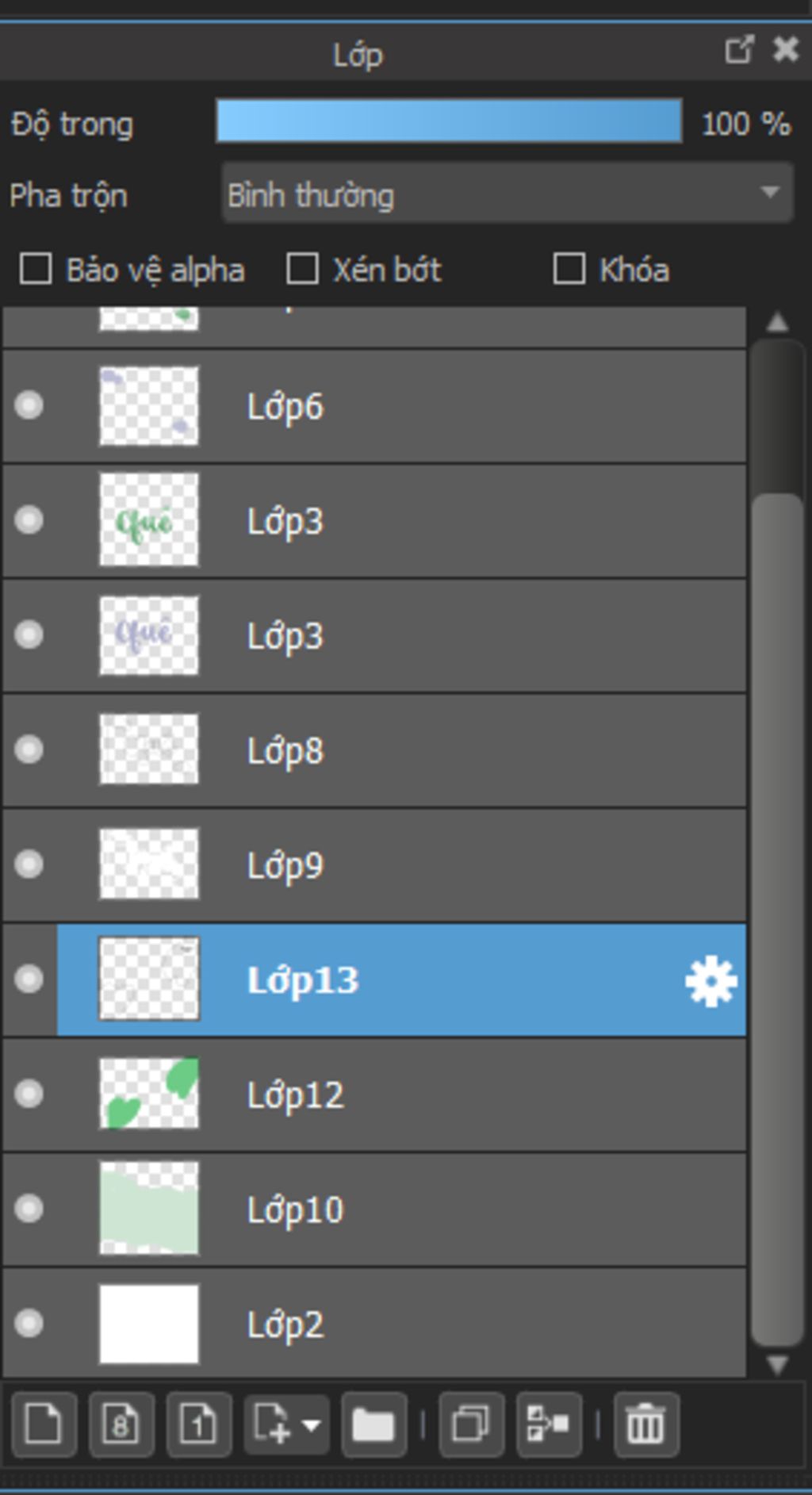
Task: Click the Độ trong opacity slider
Action: coord(449,121)
